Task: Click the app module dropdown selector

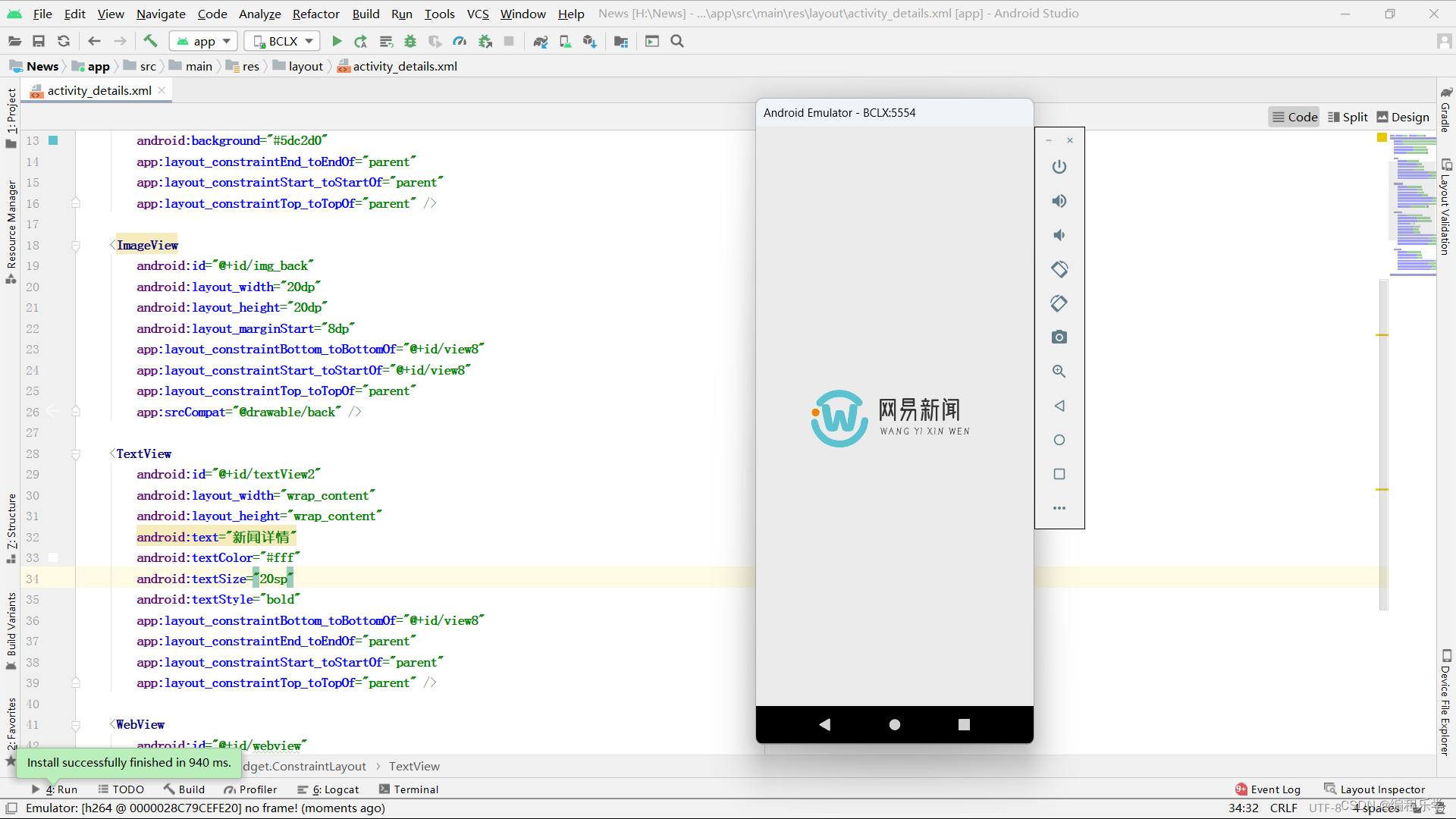Action: 203,41
